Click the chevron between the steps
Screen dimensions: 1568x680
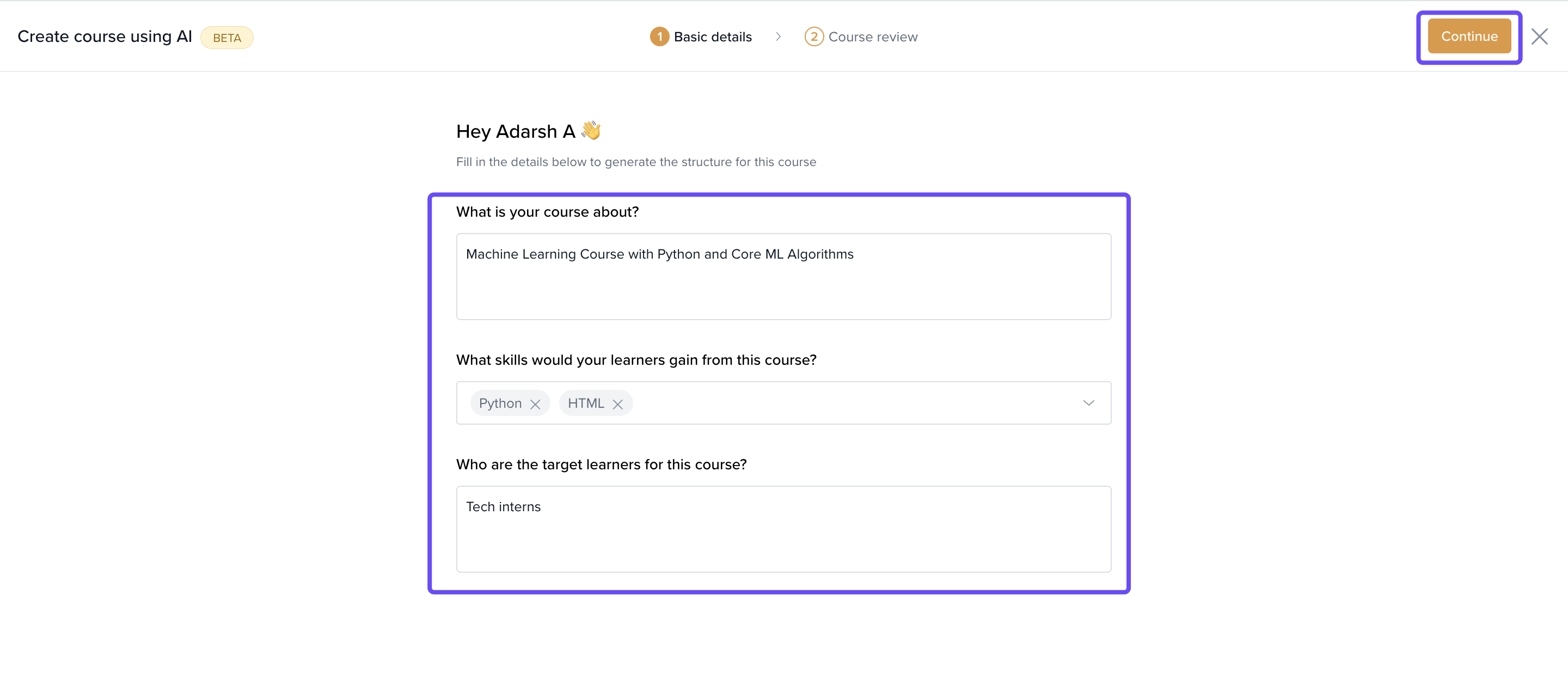[x=778, y=37]
